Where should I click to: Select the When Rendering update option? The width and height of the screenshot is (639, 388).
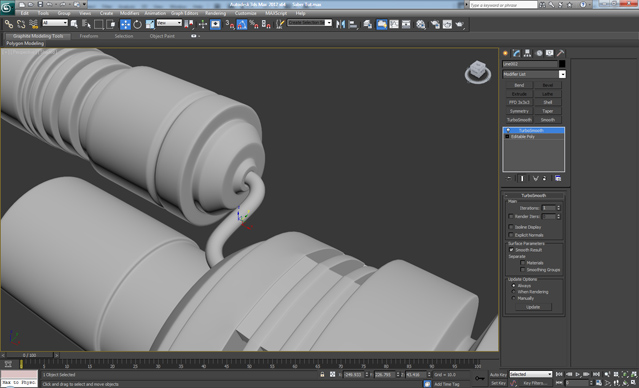[x=513, y=292]
